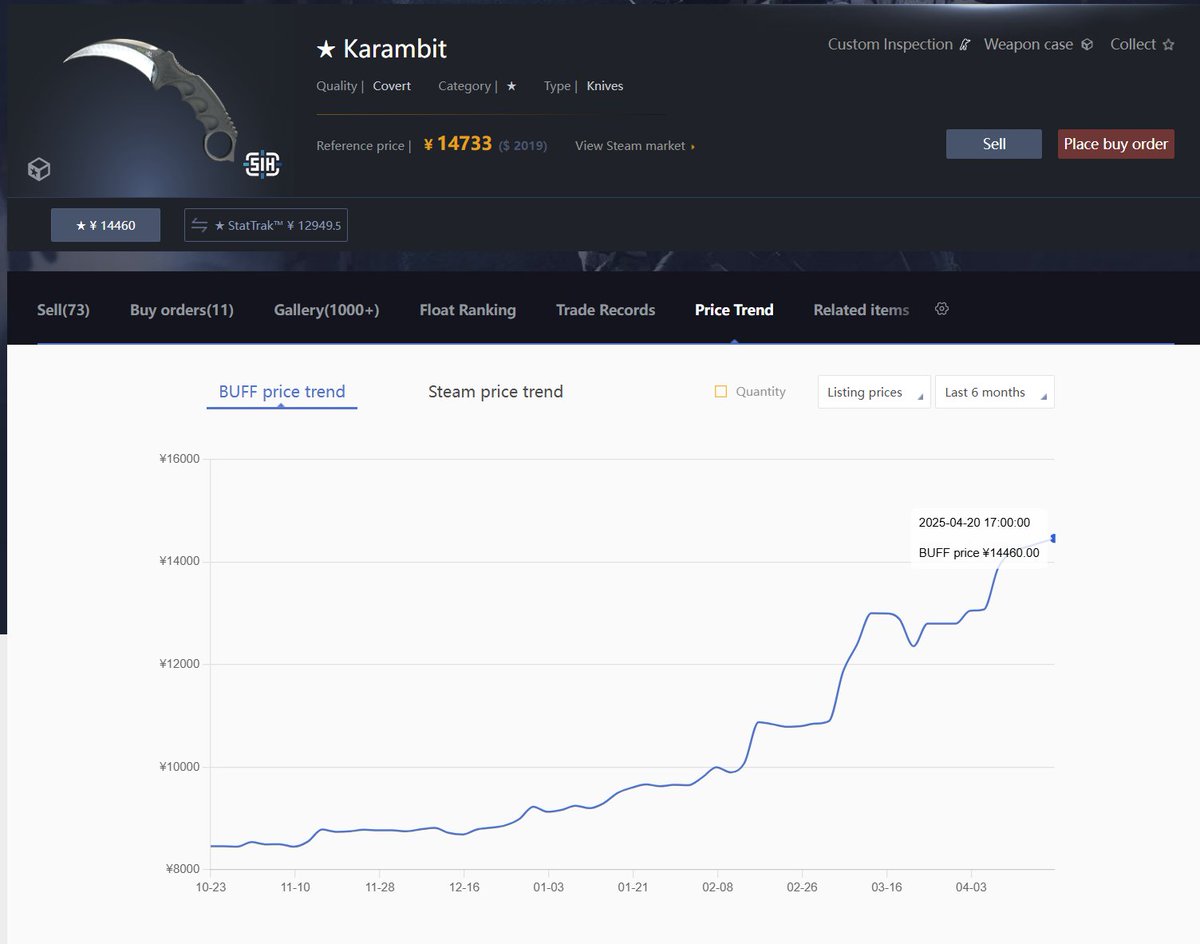Click the Custom Inspection link text
The height and width of the screenshot is (944, 1200).
coord(890,44)
